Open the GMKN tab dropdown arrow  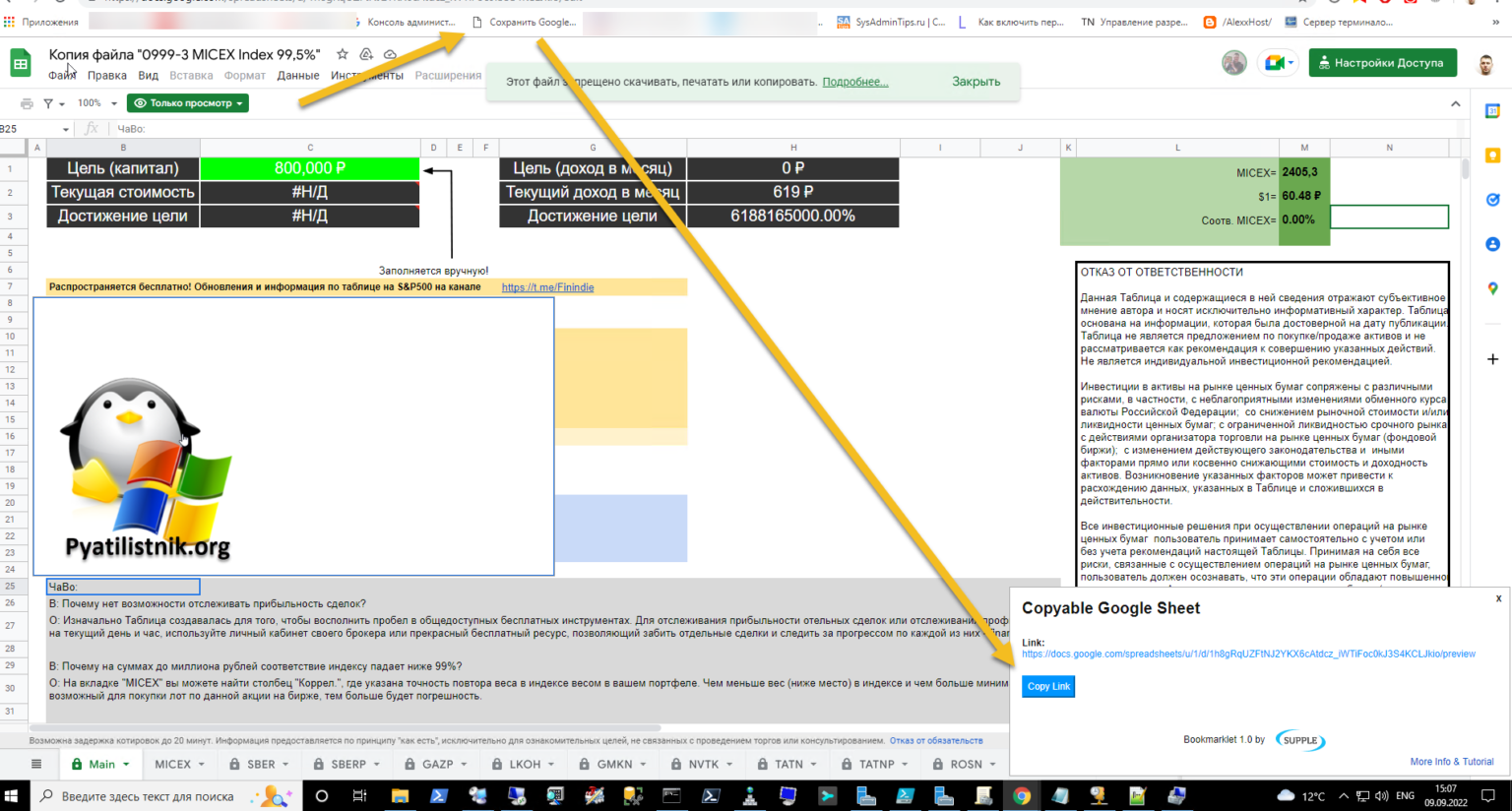[643, 764]
